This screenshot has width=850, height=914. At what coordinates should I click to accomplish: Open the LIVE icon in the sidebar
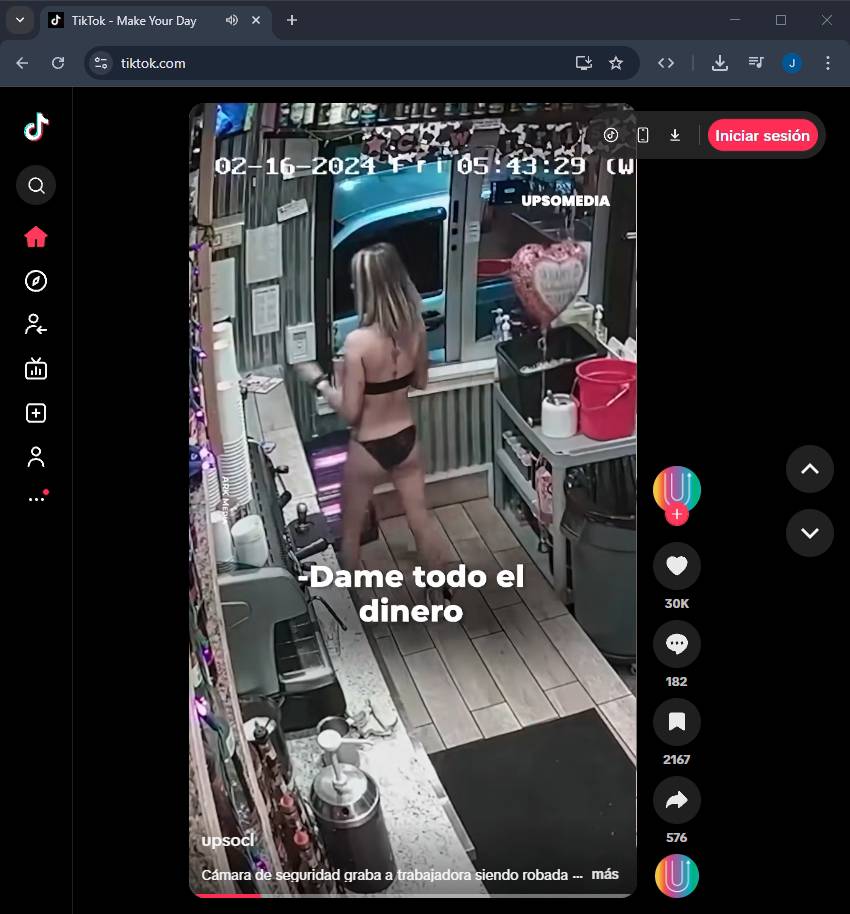[x=36, y=369]
